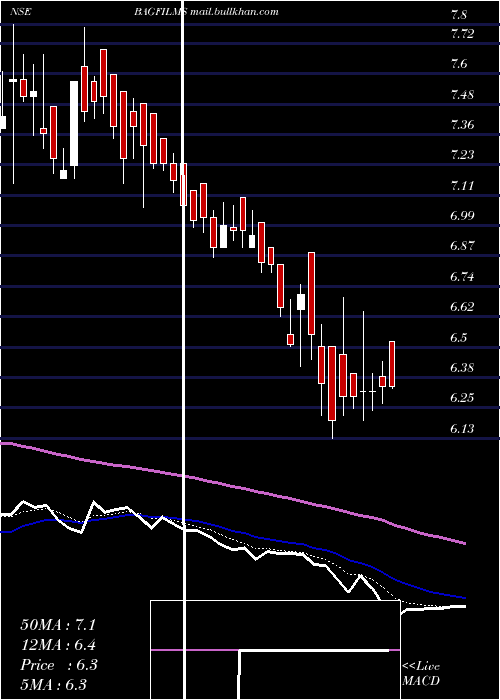This screenshot has width=500, height=700.
Task: Click the 7.11 price axis label
Action: 462,185
